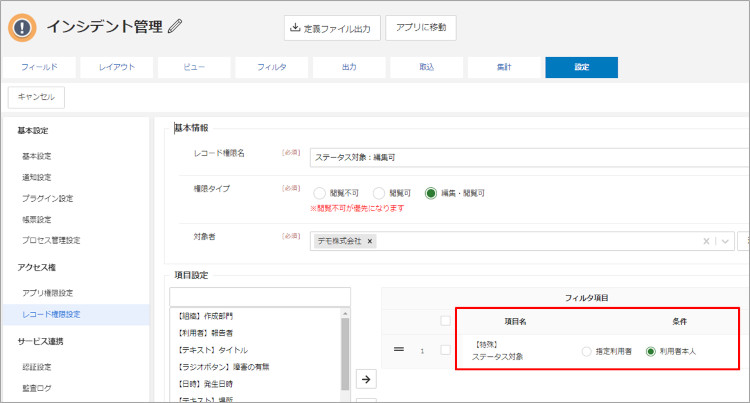Open 通知設定 in the sidebar
Screen dimensions: 750x403
(36, 177)
